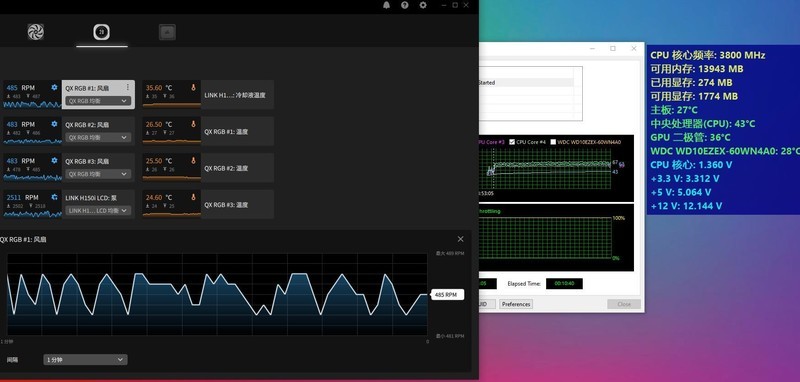The height and width of the screenshot is (382, 800).
Task: Minimize the stress test window
Action: coord(592,48)
